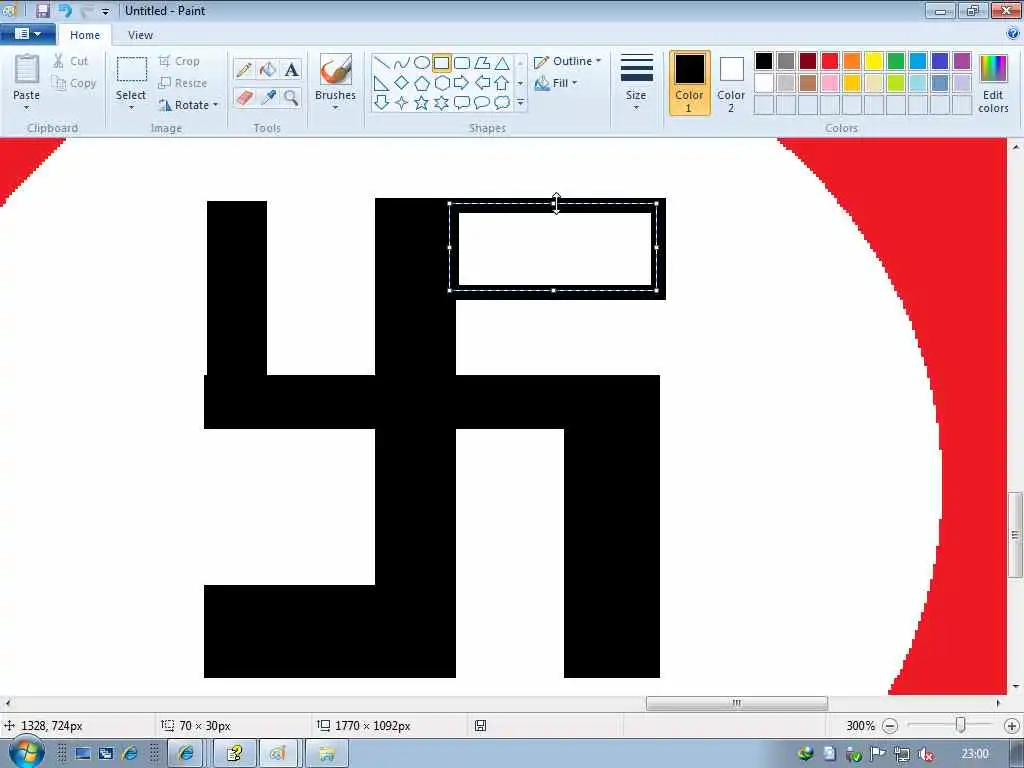Choose the Down arrow shape

coord(382,103)
